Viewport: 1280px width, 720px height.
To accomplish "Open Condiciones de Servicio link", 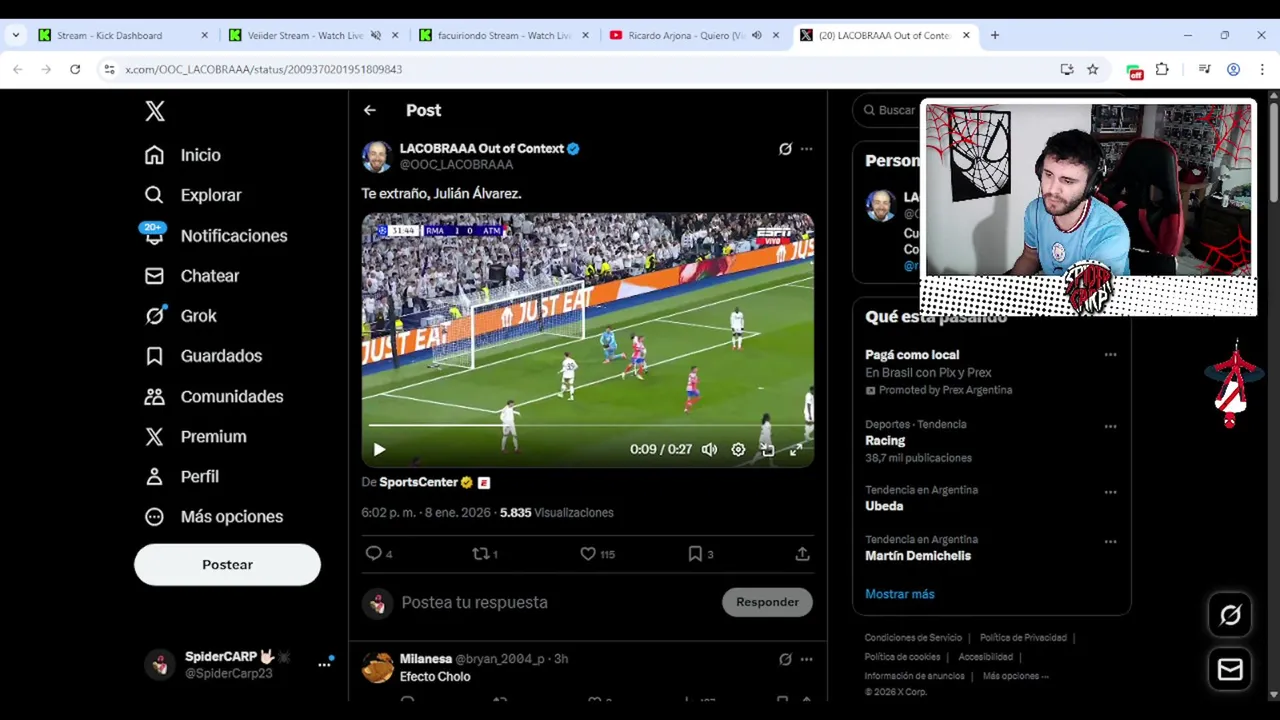I will pyautogui.click(x=913, y=638).
